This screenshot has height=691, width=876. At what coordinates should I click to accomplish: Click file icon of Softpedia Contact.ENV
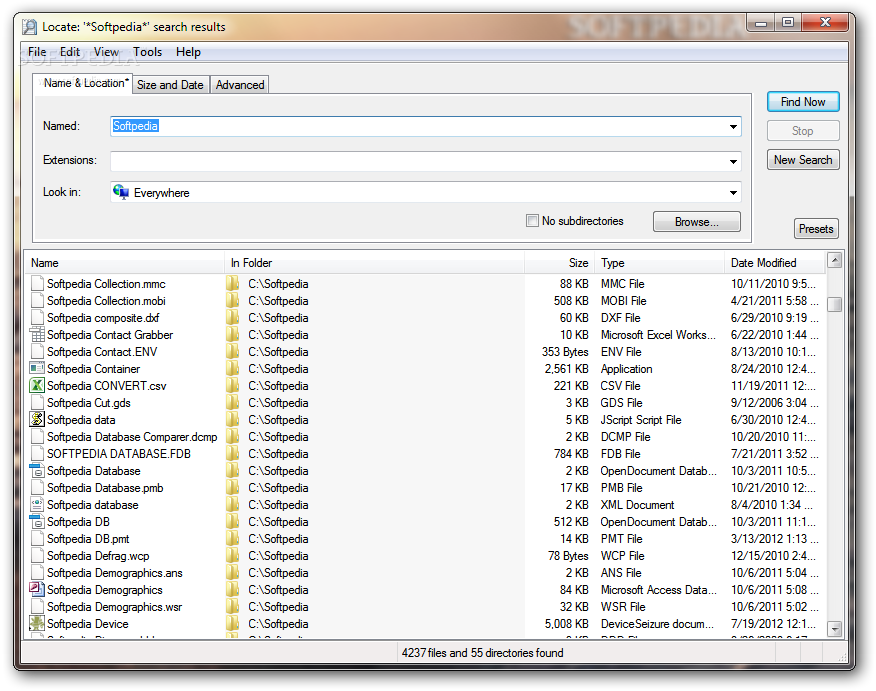[x=37, y=351]
